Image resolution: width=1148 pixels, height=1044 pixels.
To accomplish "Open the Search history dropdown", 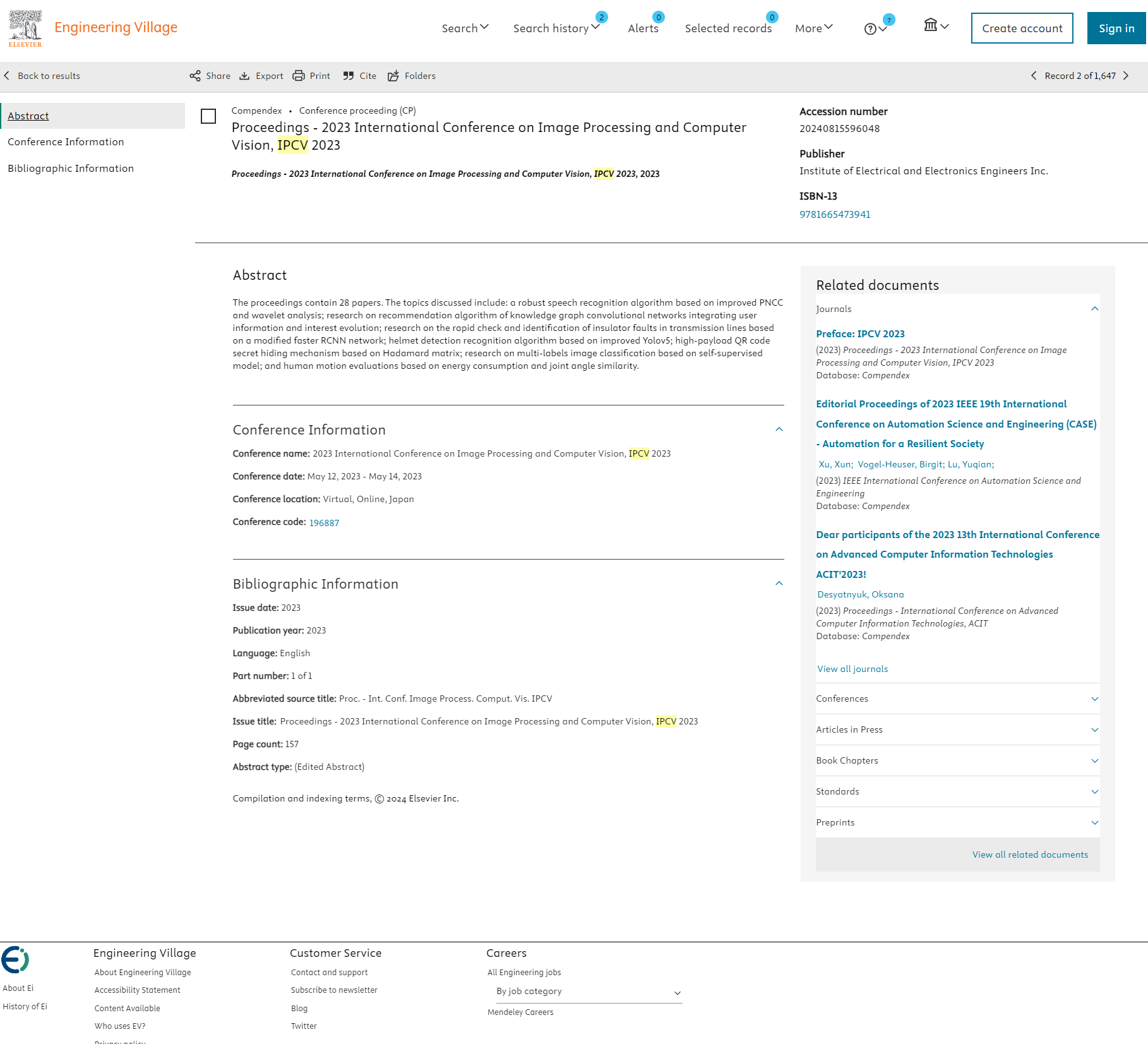I will 556,28.
